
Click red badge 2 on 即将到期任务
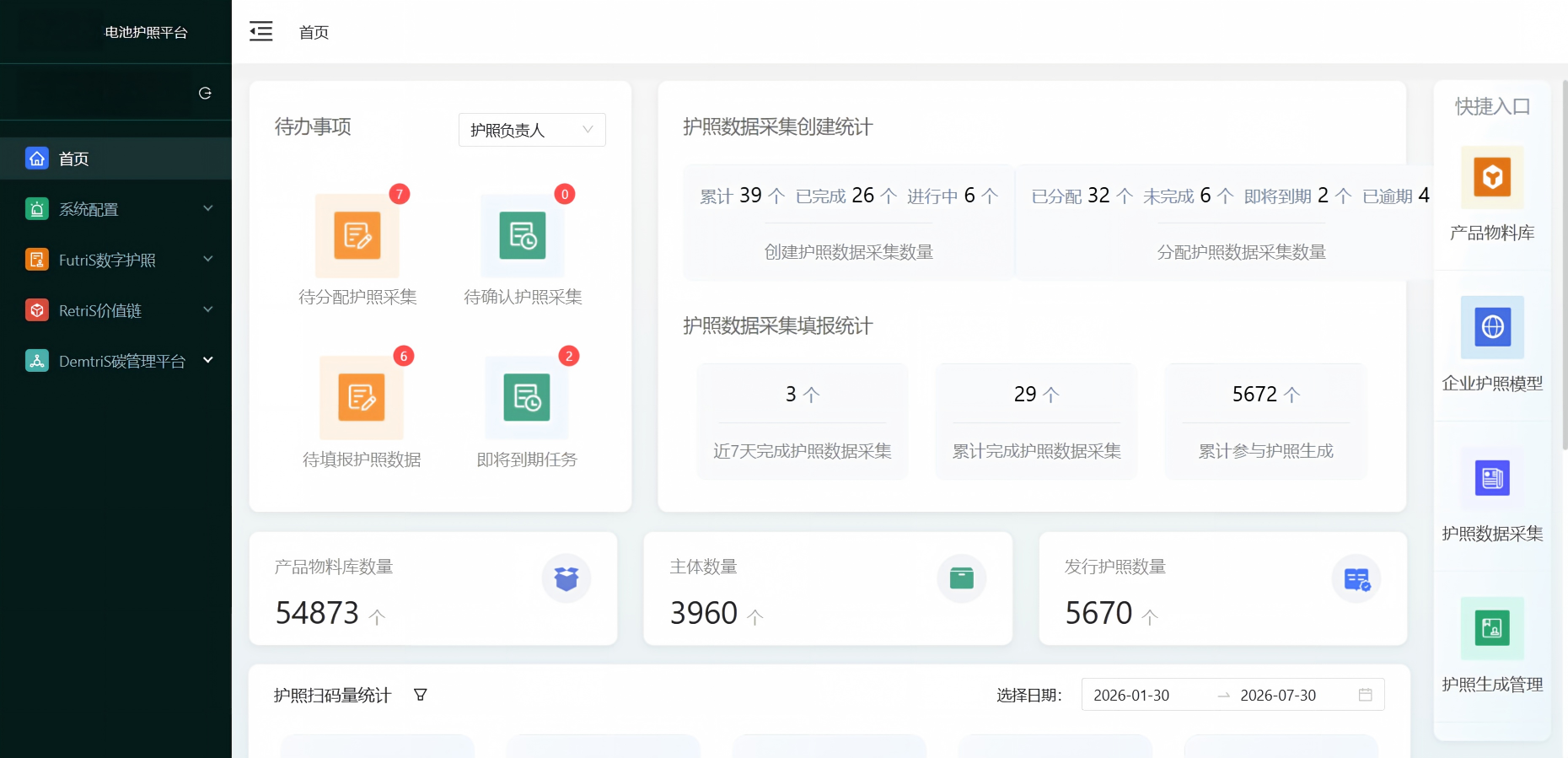coord(569,356)
